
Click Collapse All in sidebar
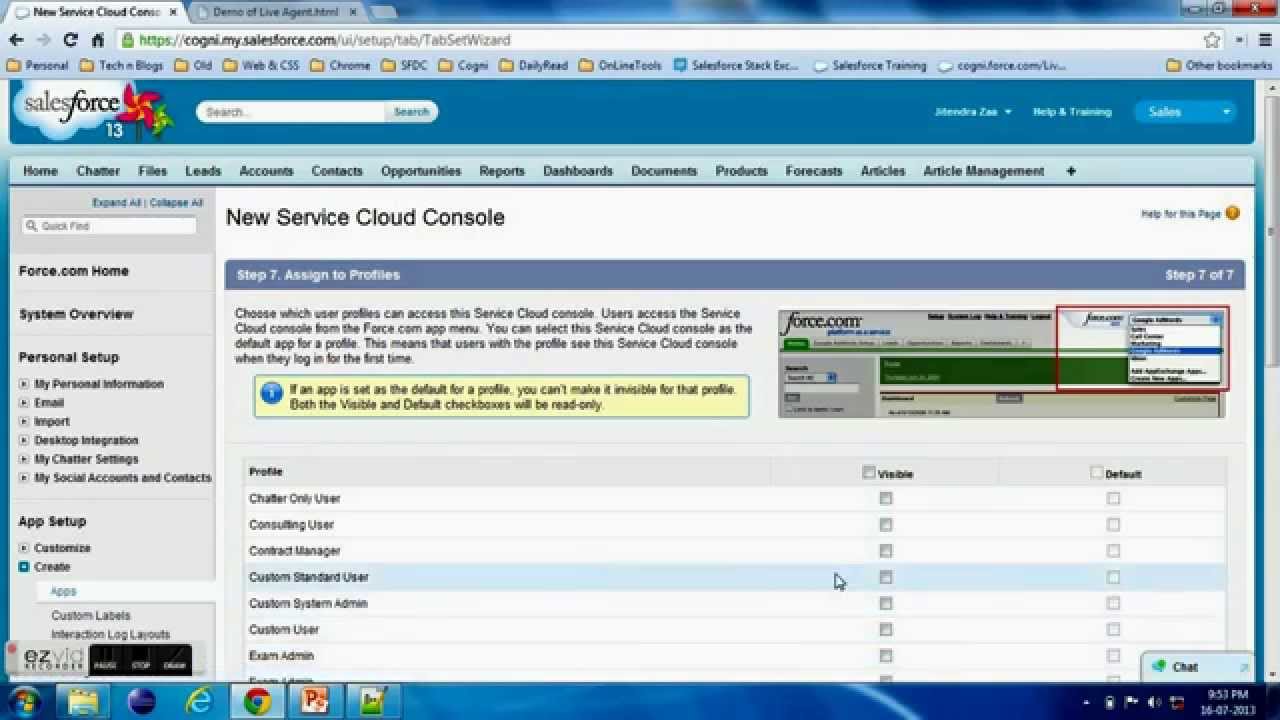176,203
